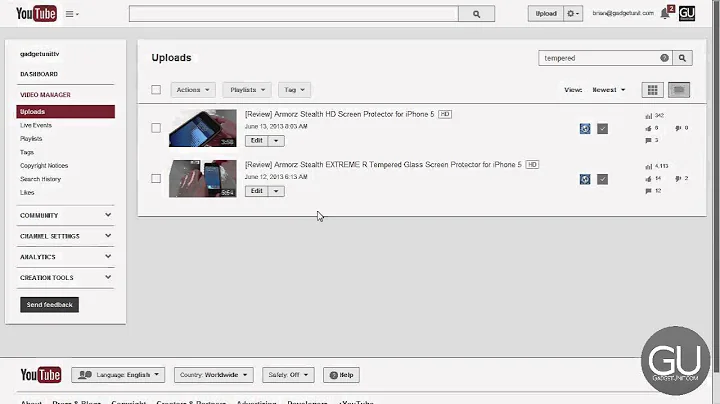Image resolution: width=720 pixels, height=404 pixels.
Task: Switch to grid view icon
Action: point(652,90)
